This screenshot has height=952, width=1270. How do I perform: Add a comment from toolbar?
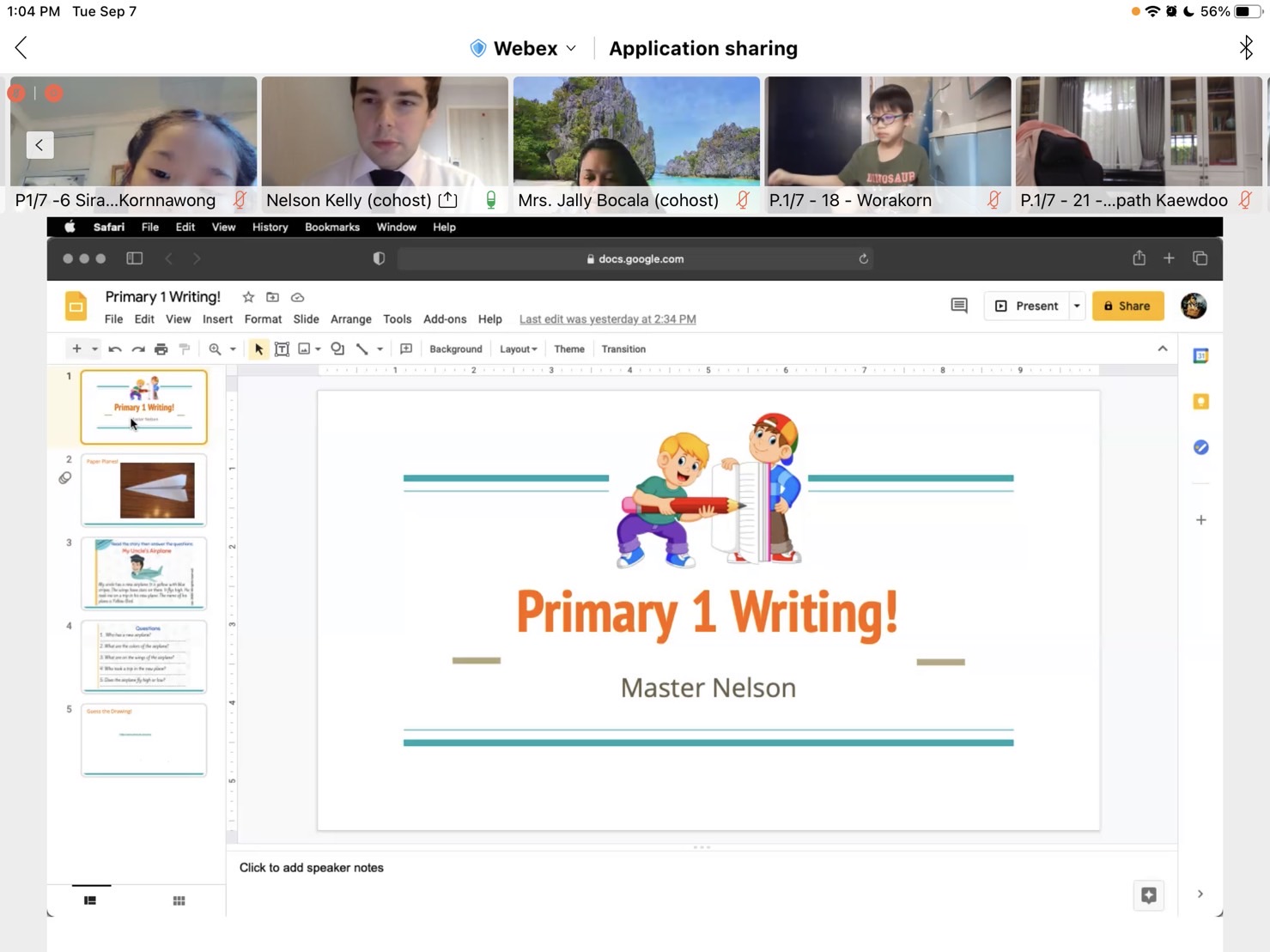[406, 349]
